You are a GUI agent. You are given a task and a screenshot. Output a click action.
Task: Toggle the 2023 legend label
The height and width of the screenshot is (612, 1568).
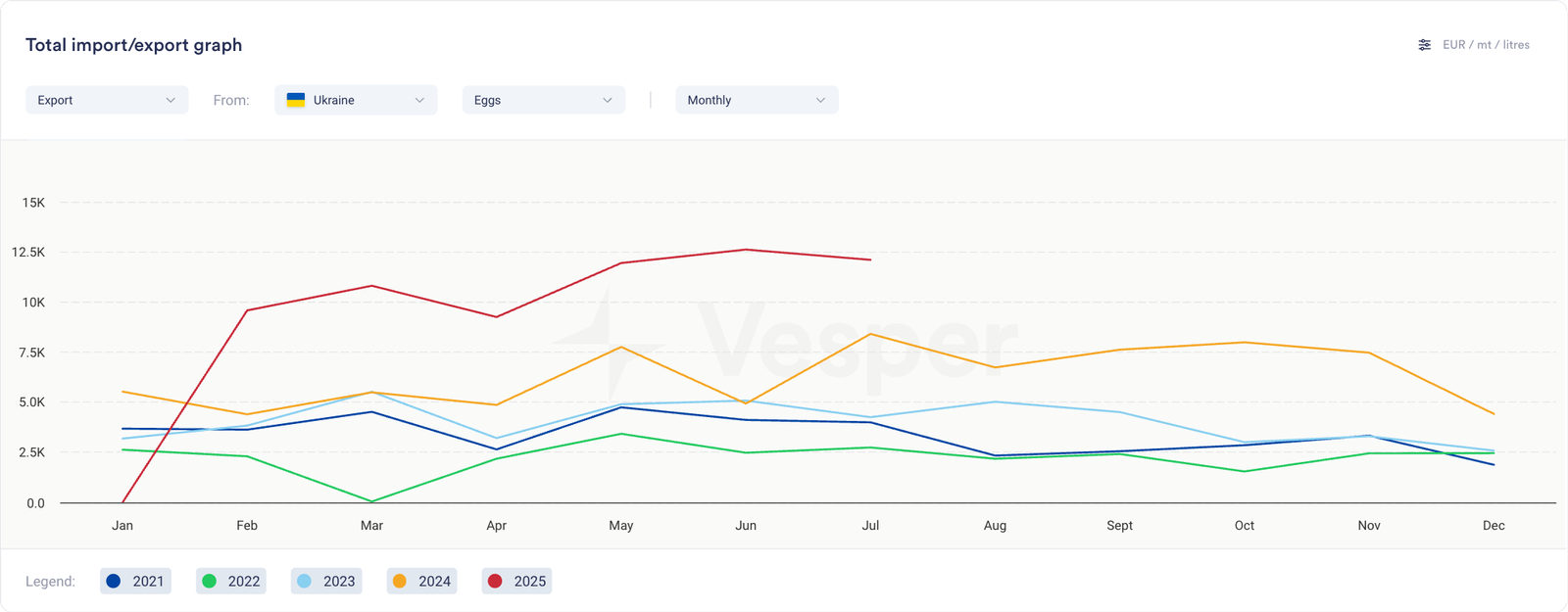(x=339, y=581)
